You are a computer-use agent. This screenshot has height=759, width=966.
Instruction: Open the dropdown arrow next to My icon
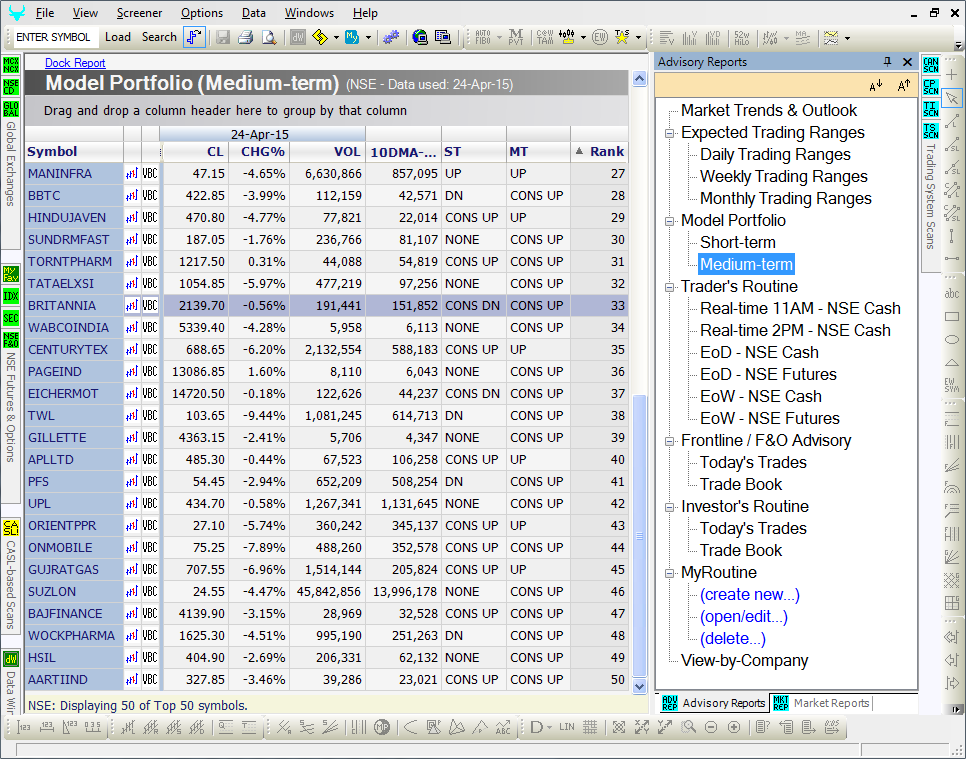click(x=368, y=38)
